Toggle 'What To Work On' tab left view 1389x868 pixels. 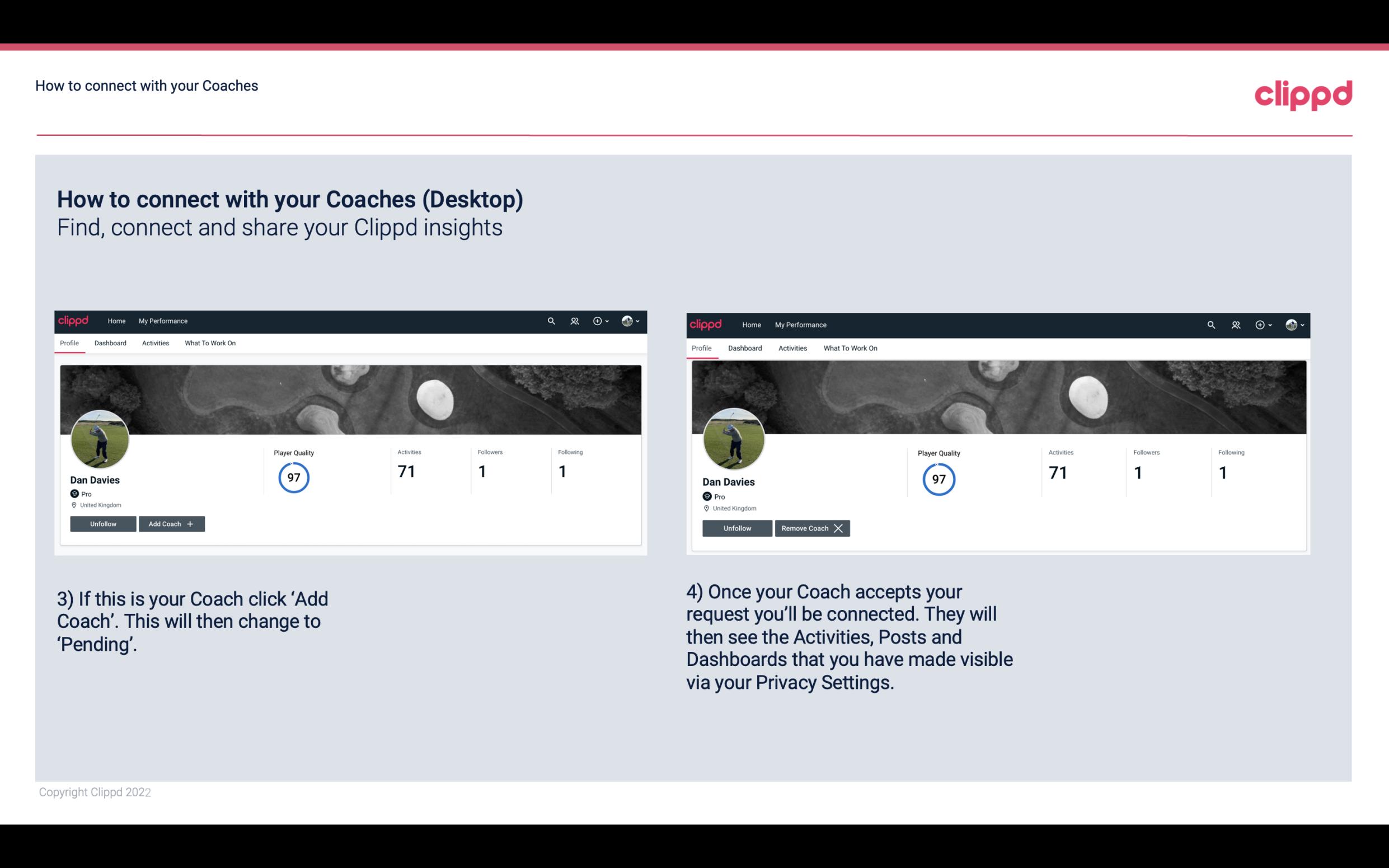click(x=209, y=343)
